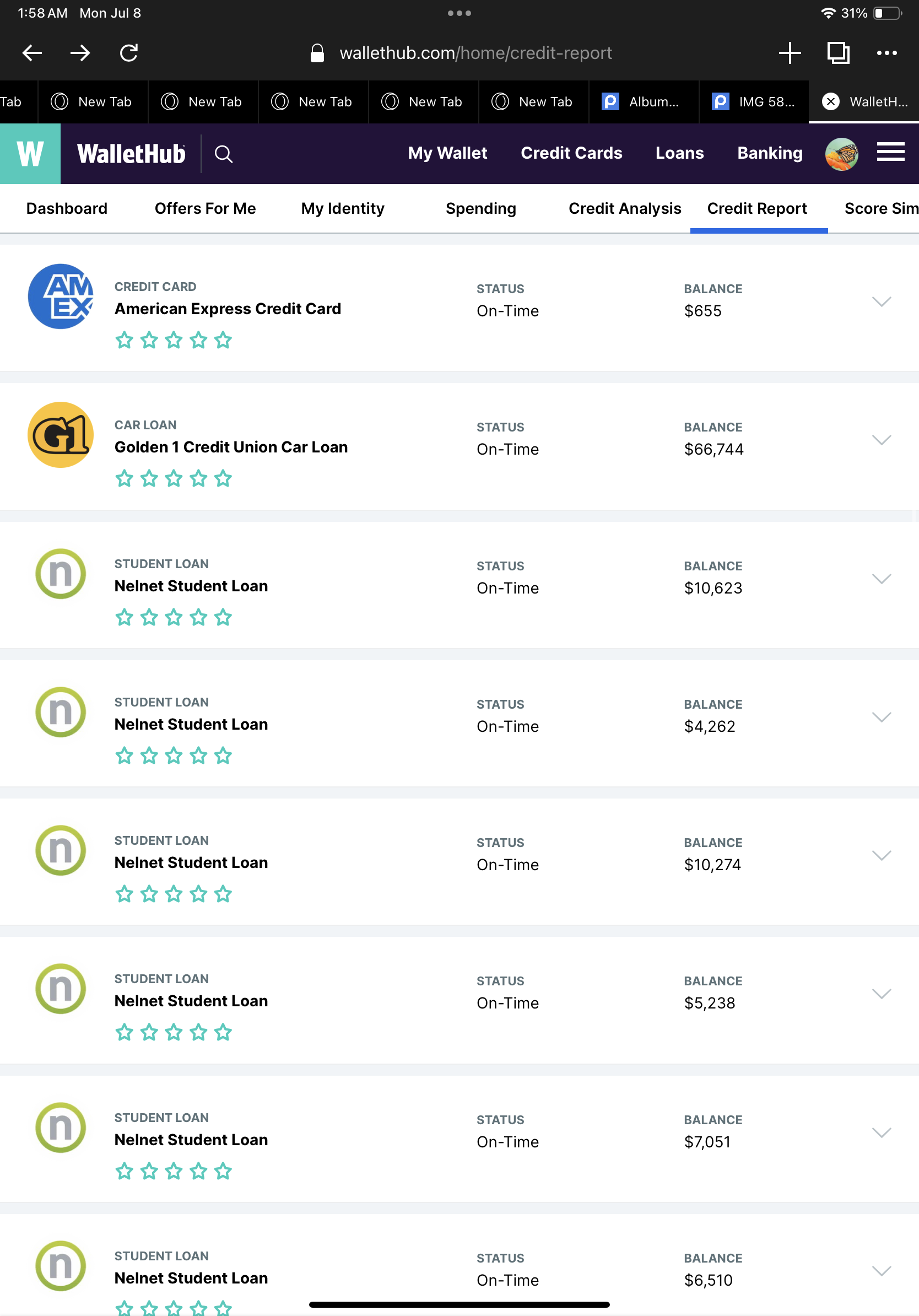Switch to the Offers For Me tab
919x1316 pixels.
pyautogui.click(x=205, y=209)
